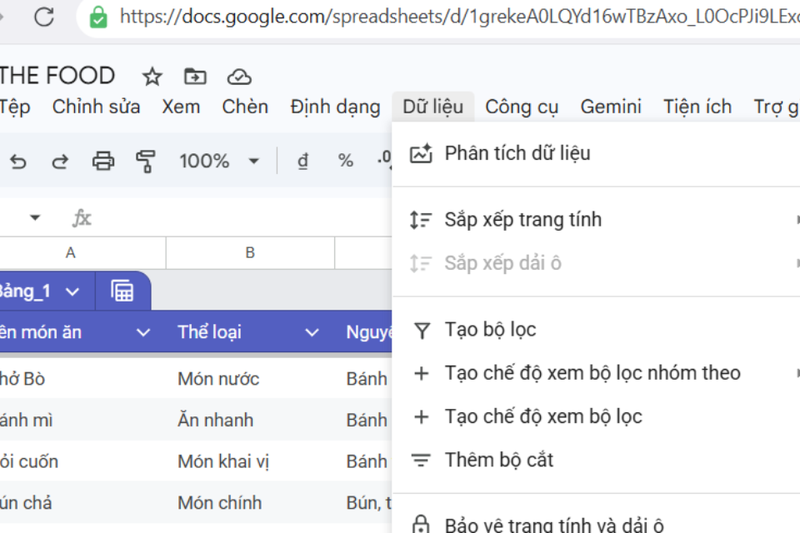The height and width of the screenshot is (533, 800).
Task: Open the Tệp menu
Action: [15, 107]
